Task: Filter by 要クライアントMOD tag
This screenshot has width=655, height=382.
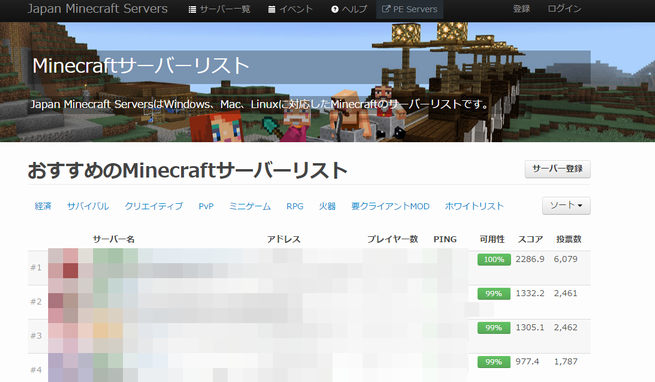Action: (x=390, y=206)
